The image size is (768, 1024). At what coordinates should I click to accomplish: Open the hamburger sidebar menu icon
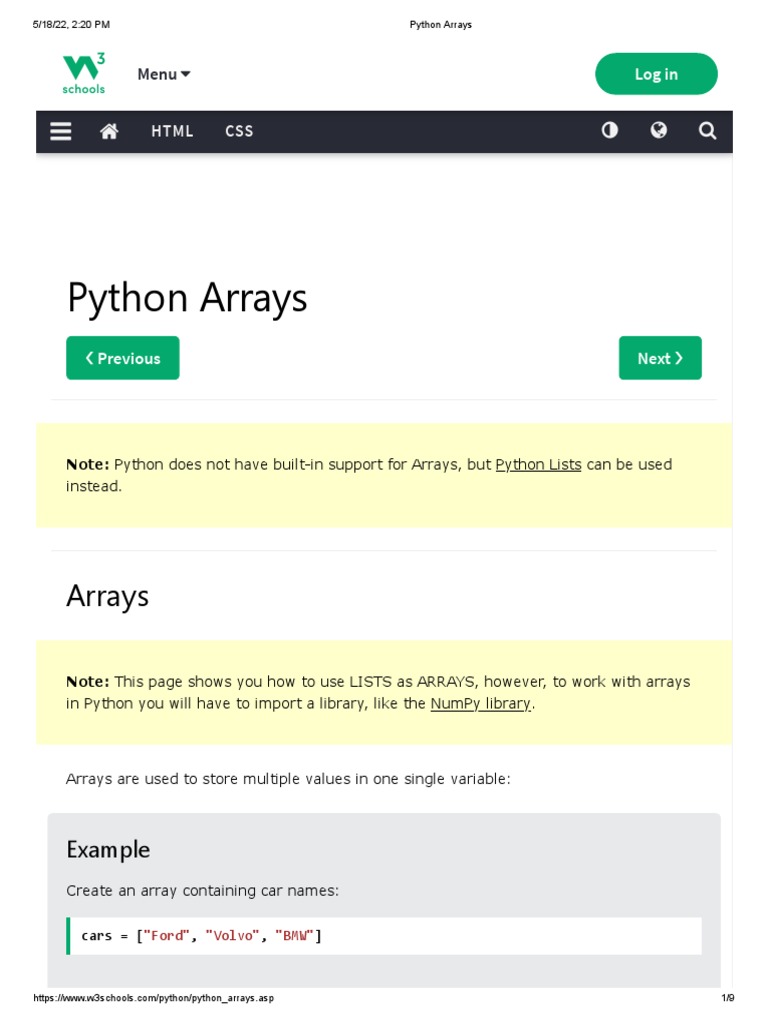[x=61, y=131]
